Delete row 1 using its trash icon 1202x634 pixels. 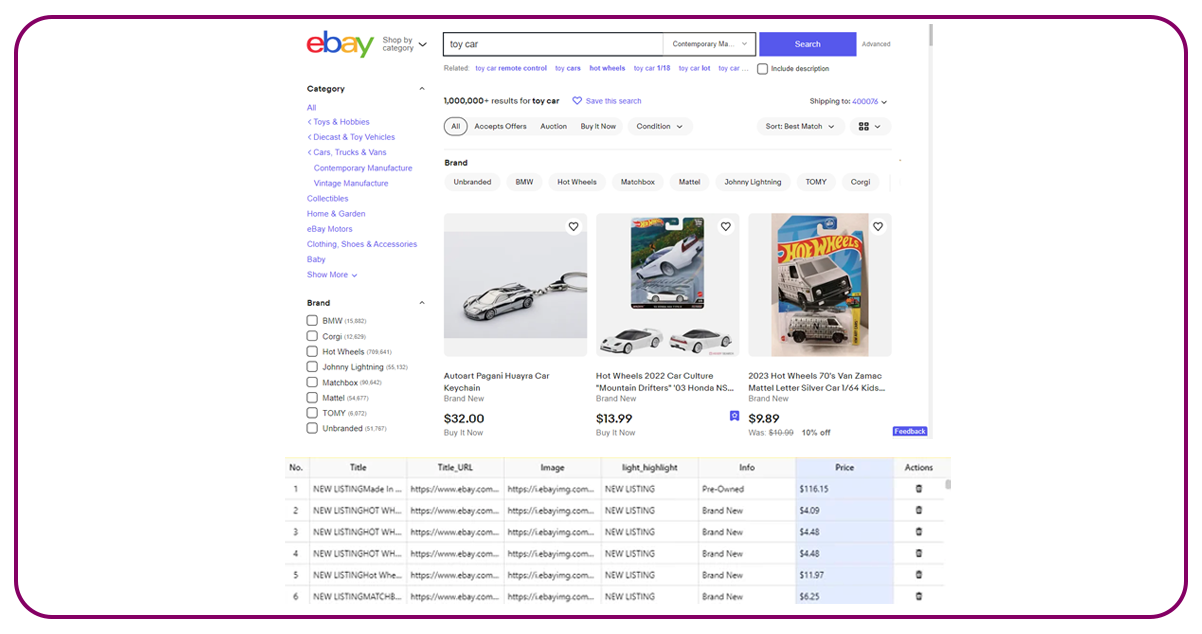[919, 489]
